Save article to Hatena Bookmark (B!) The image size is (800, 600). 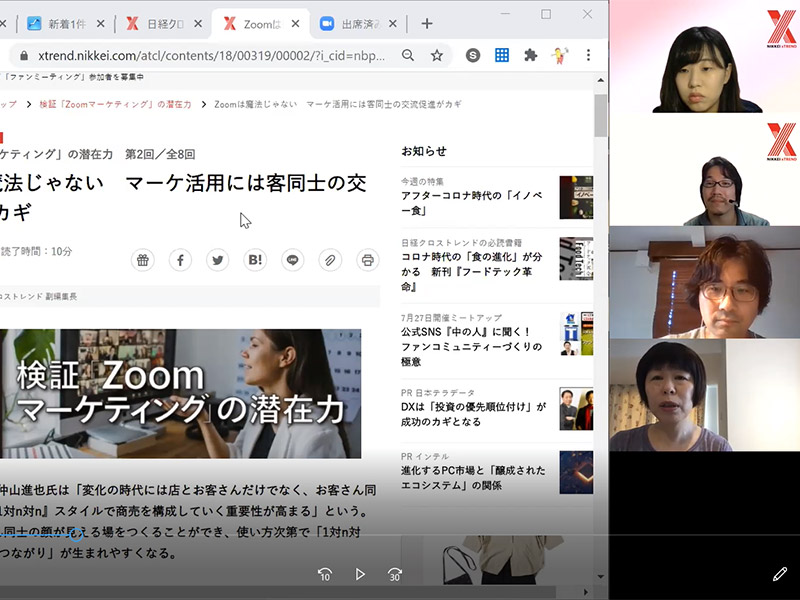(255, 260)
